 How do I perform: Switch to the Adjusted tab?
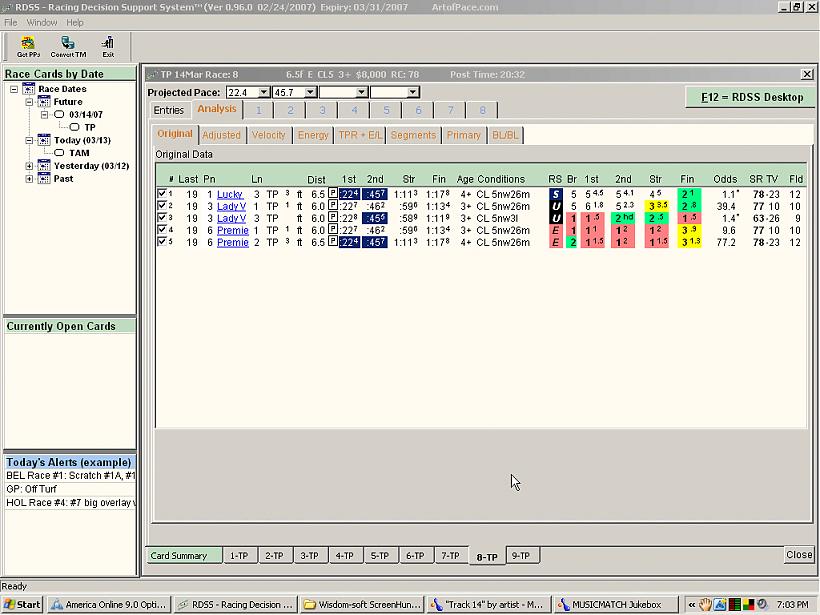[x=221, y=135]
